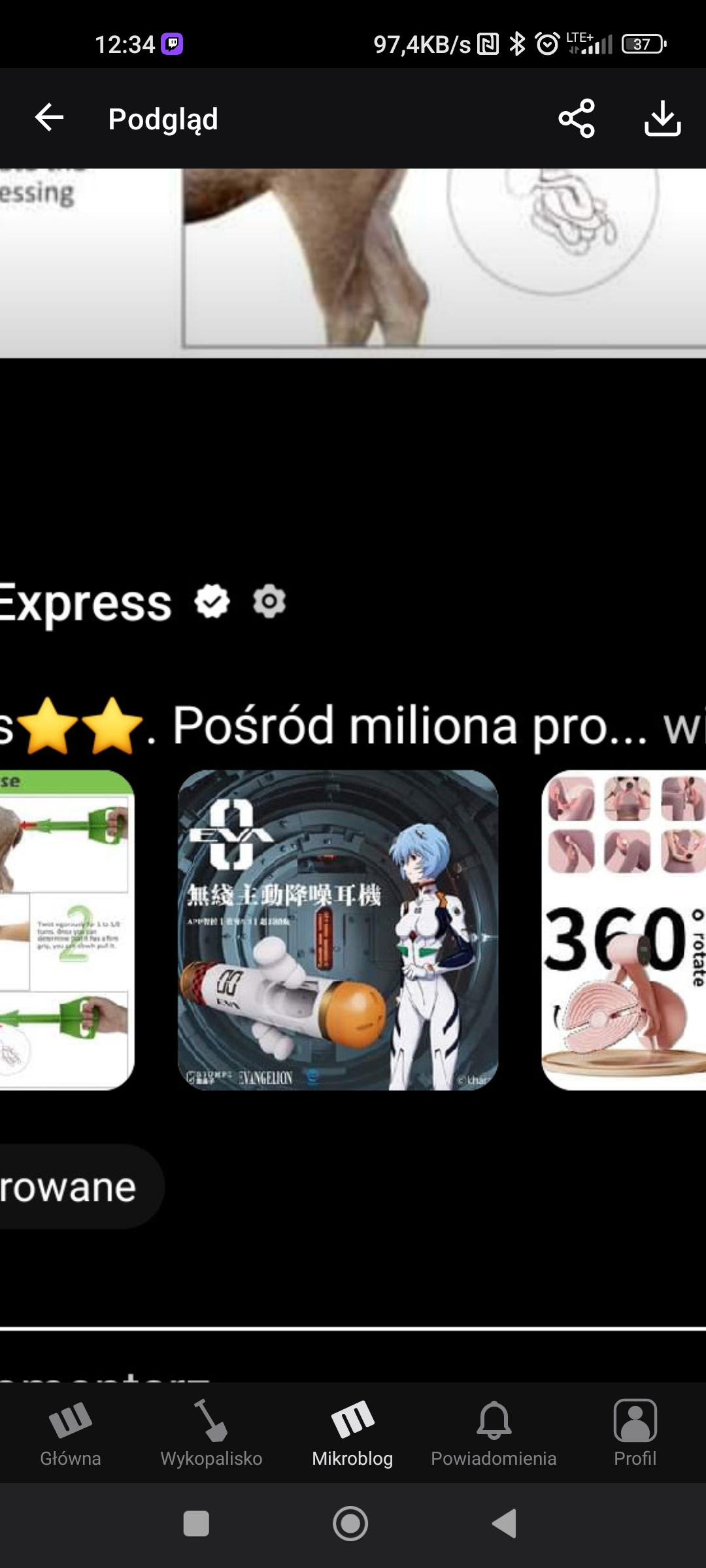This screenshot has height=1568, width=706.
Task: Open the green tool instruction thumbnail
Action: 67,930
